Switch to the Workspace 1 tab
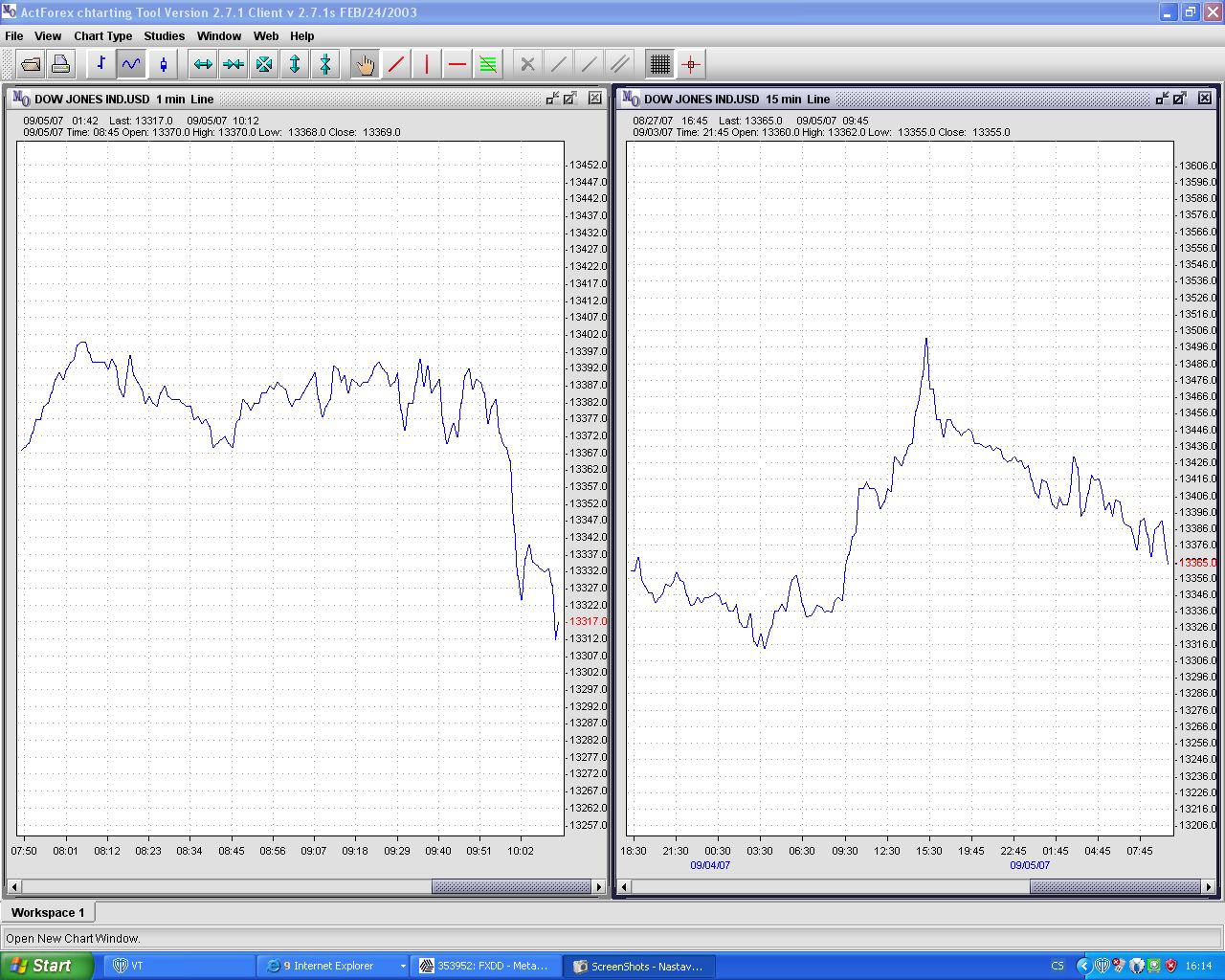 coord(48,912)
